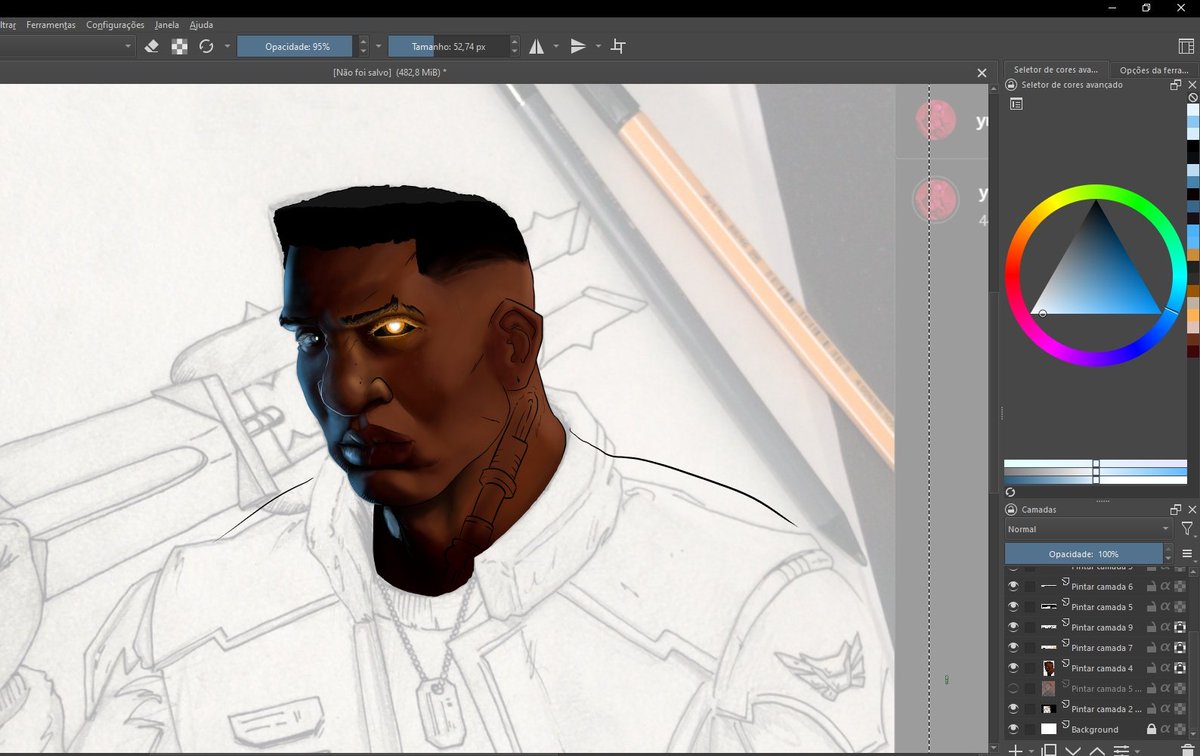Toggle alpha lock on Pintar camada 7
Viewport: 1200px width, 756px height.
pos(1180,648)
